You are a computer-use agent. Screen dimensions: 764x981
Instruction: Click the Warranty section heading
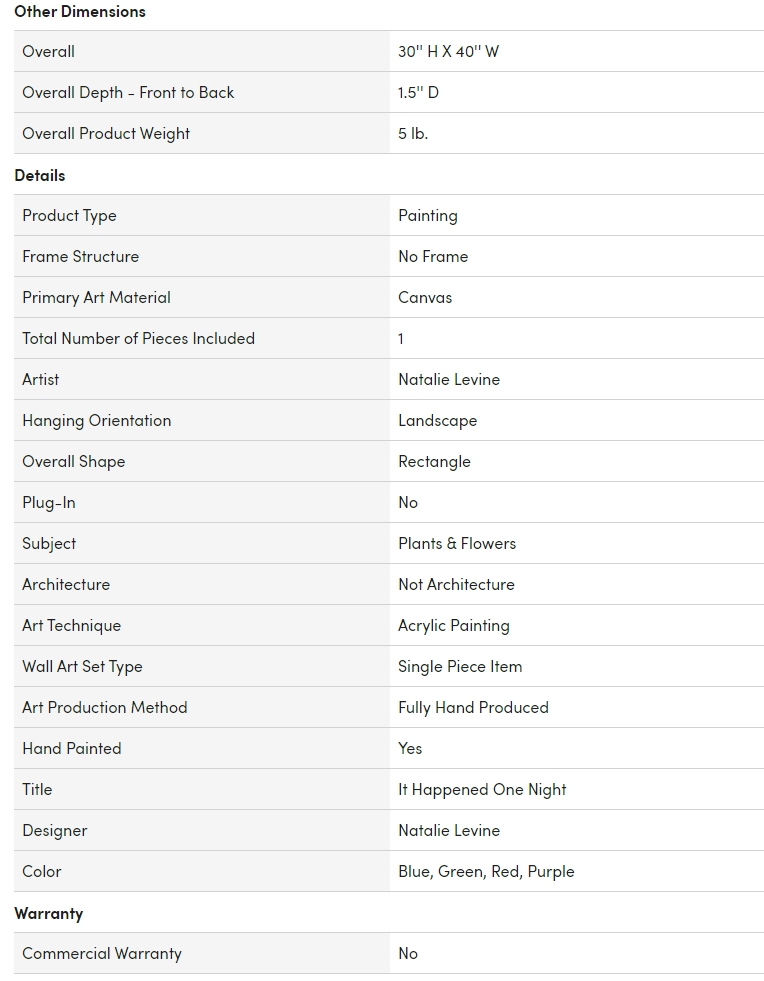coord(49,913)
